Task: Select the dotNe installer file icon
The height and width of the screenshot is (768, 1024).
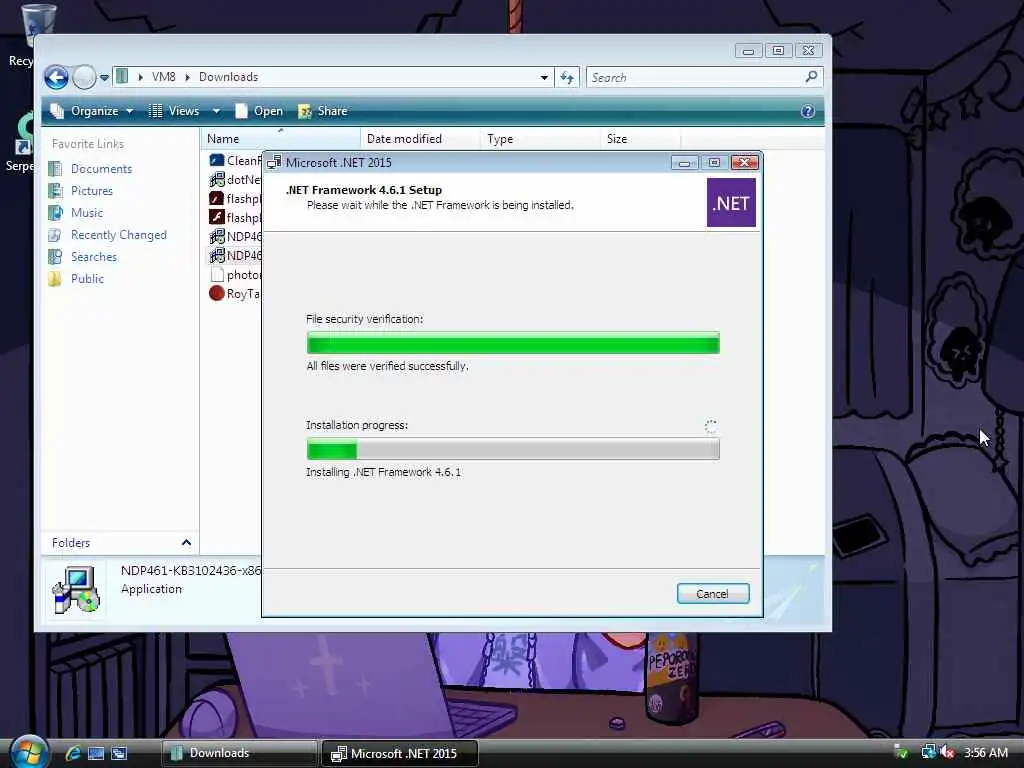Action: pos(217,179)
